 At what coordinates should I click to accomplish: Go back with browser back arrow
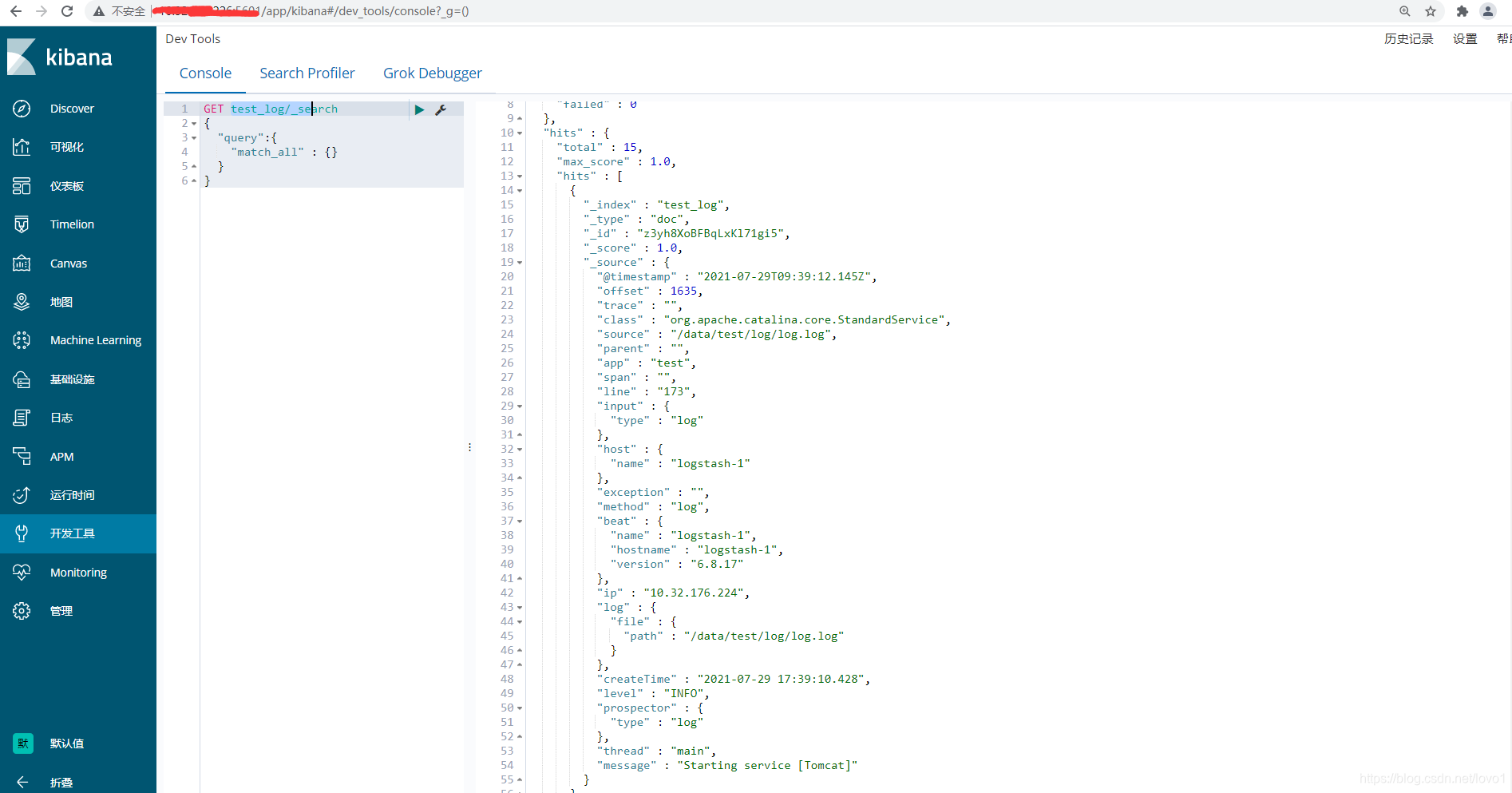[16, 11]
